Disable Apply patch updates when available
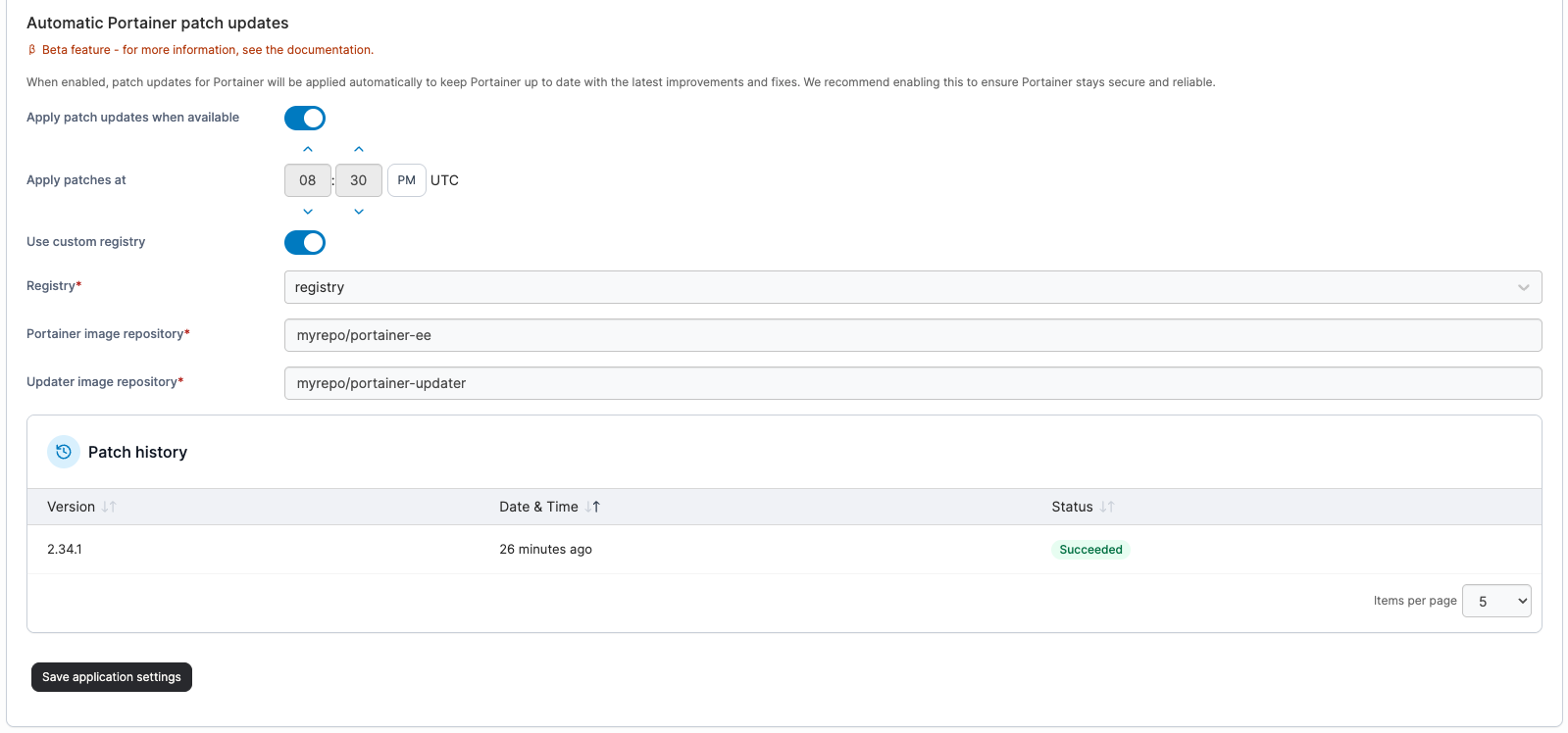This screenshot has height=733, width=1568. click(x=305, y=118)
